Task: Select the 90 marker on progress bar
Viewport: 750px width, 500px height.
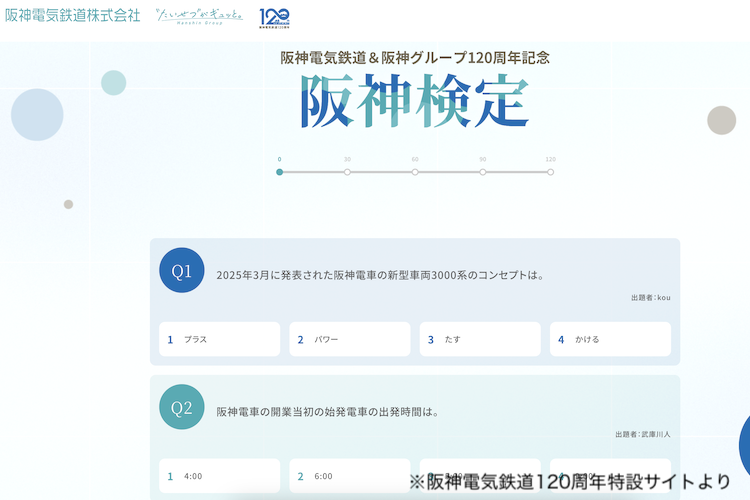Action: [x=482, y=172]
